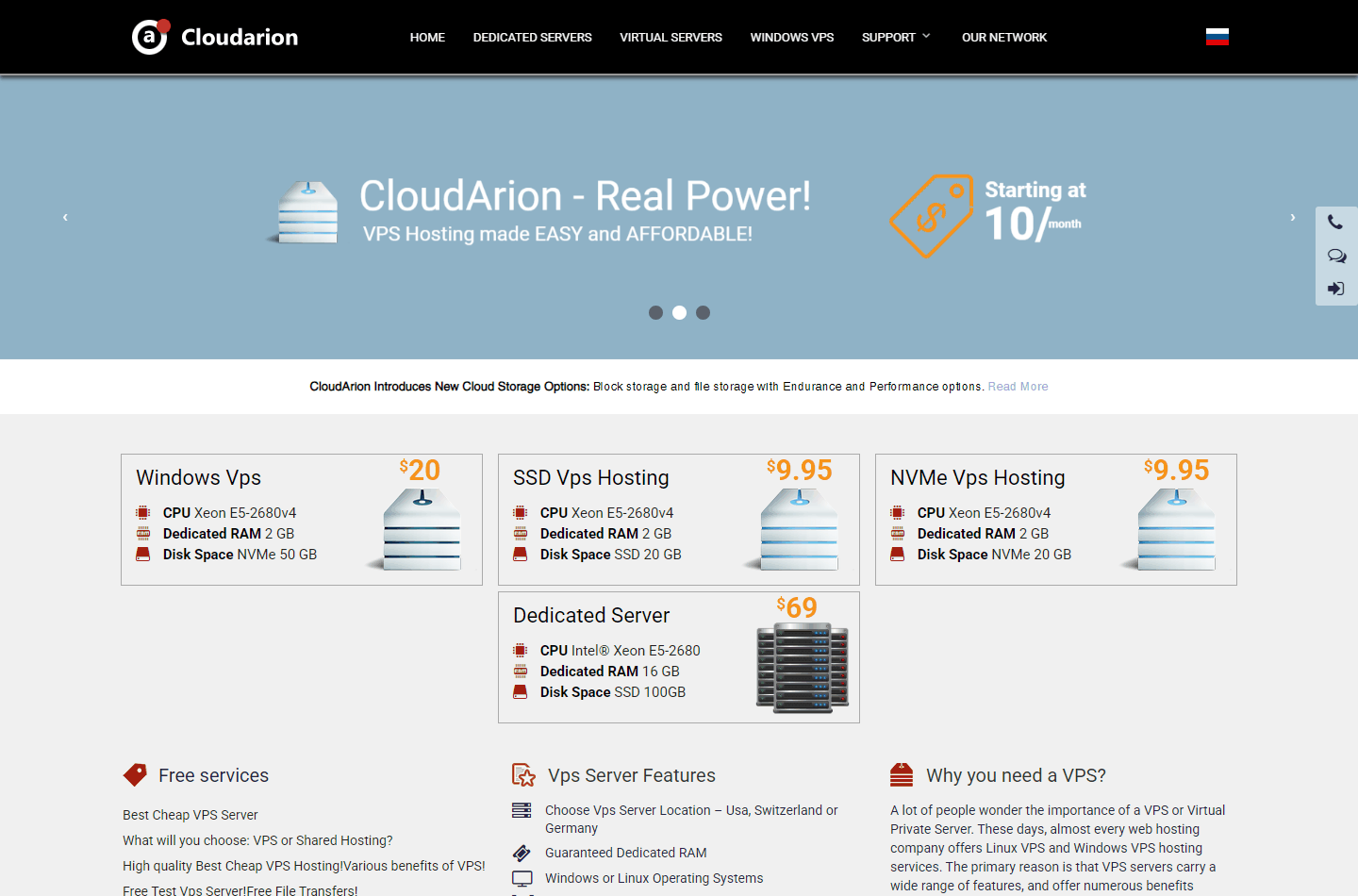Open High quality Best Cheap VPS link

tap(304, 866)
